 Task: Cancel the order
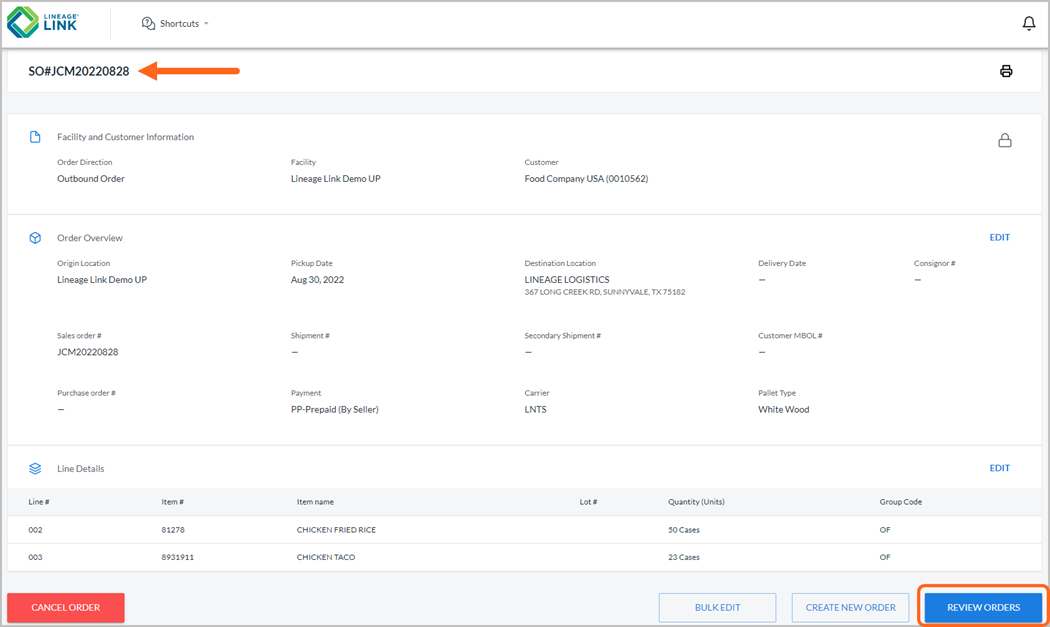tap(65, 607)
